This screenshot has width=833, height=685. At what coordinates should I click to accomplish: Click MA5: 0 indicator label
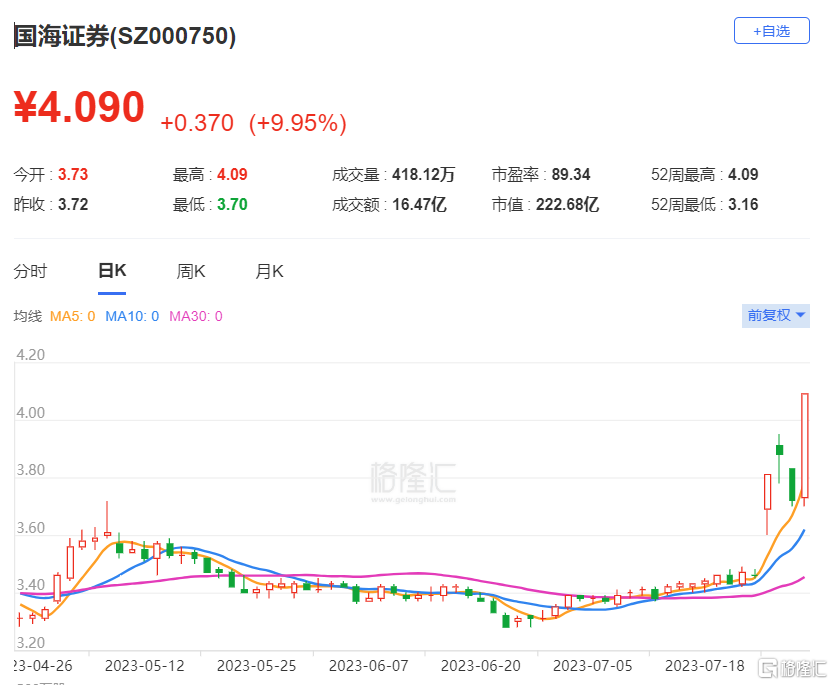tap(72, 316)
